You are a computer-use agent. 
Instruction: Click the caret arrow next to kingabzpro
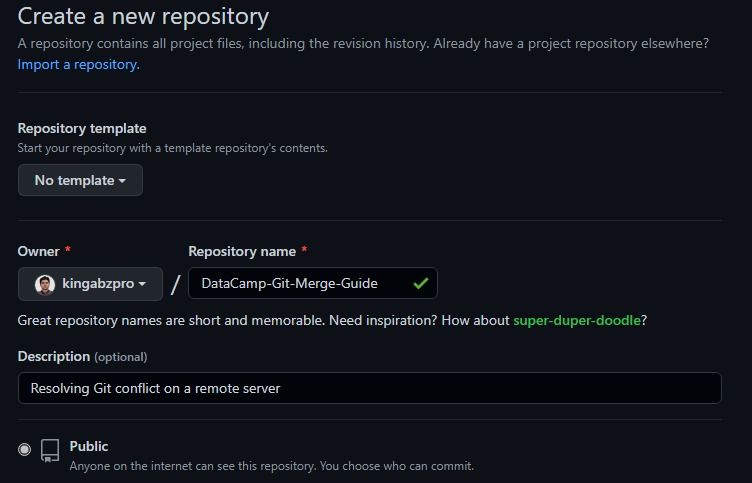[x=142, y=284]
